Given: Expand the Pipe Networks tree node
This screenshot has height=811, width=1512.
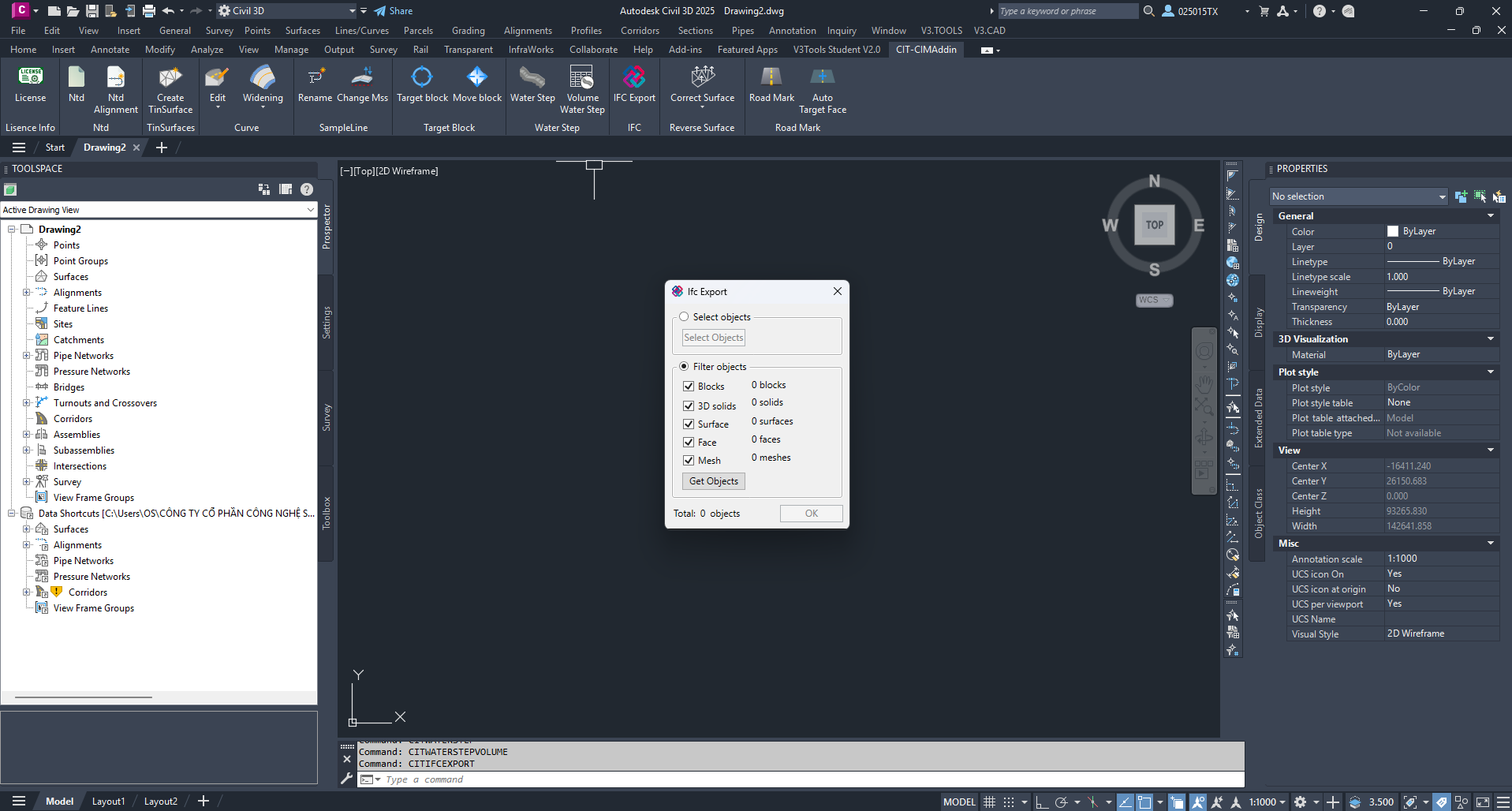Looking at the screenshot, I should click(x=26, y=356).
